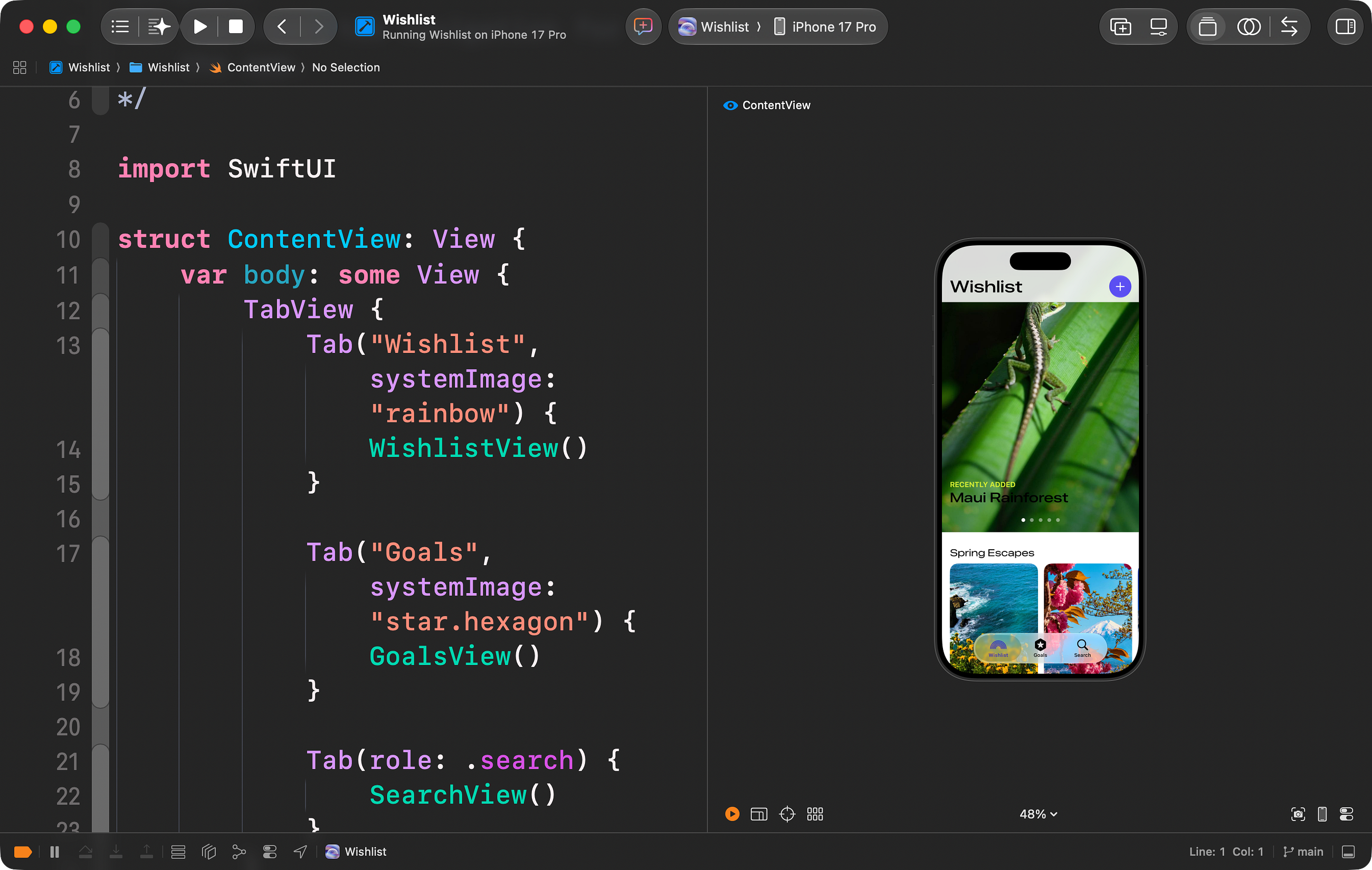This screenshot has width=1372, height=870.
Task: Open Wishlist project in jump bar
Action: [x=80, y=67]
